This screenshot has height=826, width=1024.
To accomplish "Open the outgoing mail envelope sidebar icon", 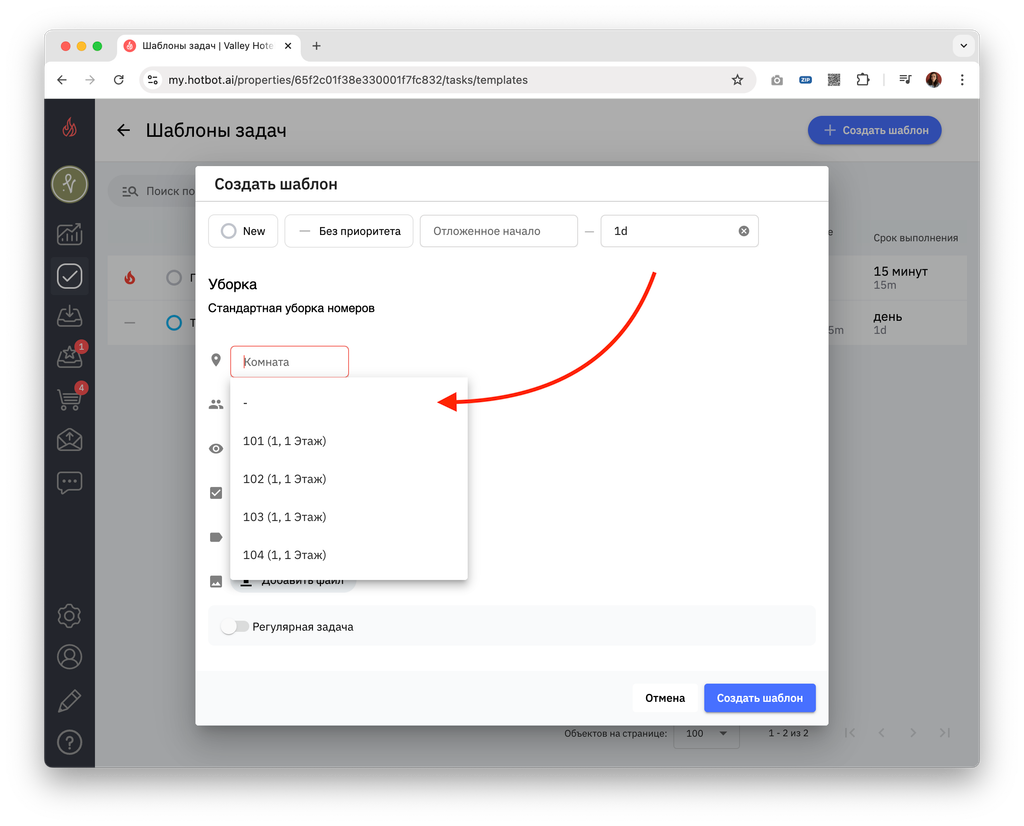I will 69,440.
